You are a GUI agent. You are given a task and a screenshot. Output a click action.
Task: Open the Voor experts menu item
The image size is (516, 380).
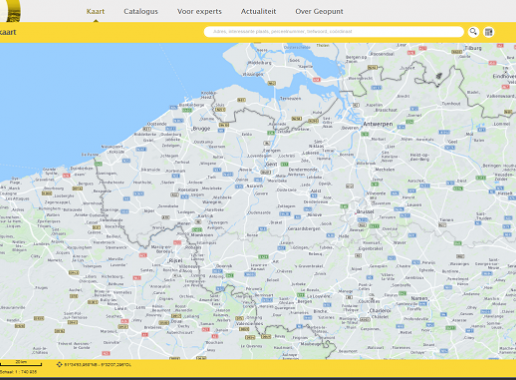[x=199, y=11]
